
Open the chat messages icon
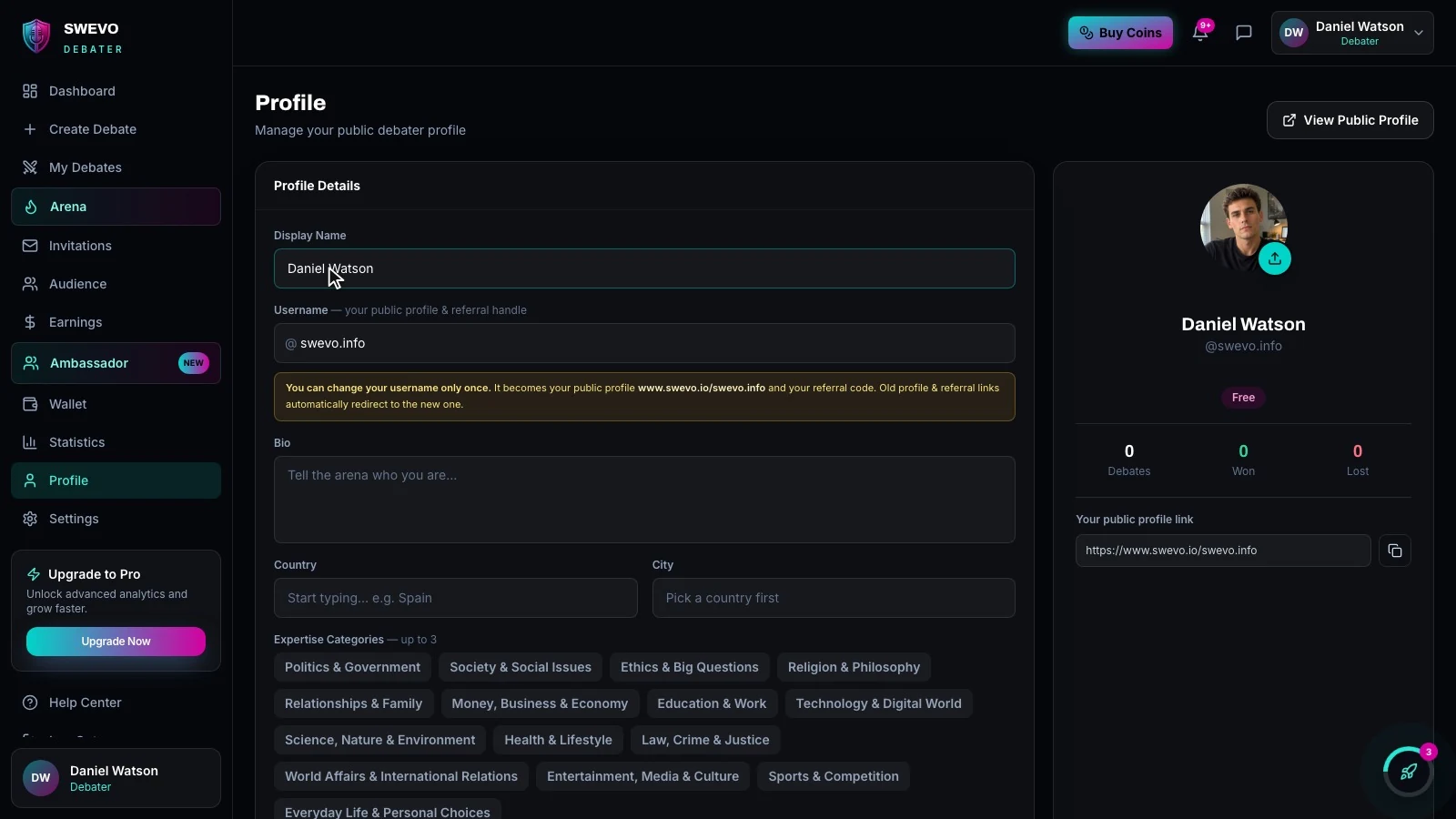coord(1244,33)
